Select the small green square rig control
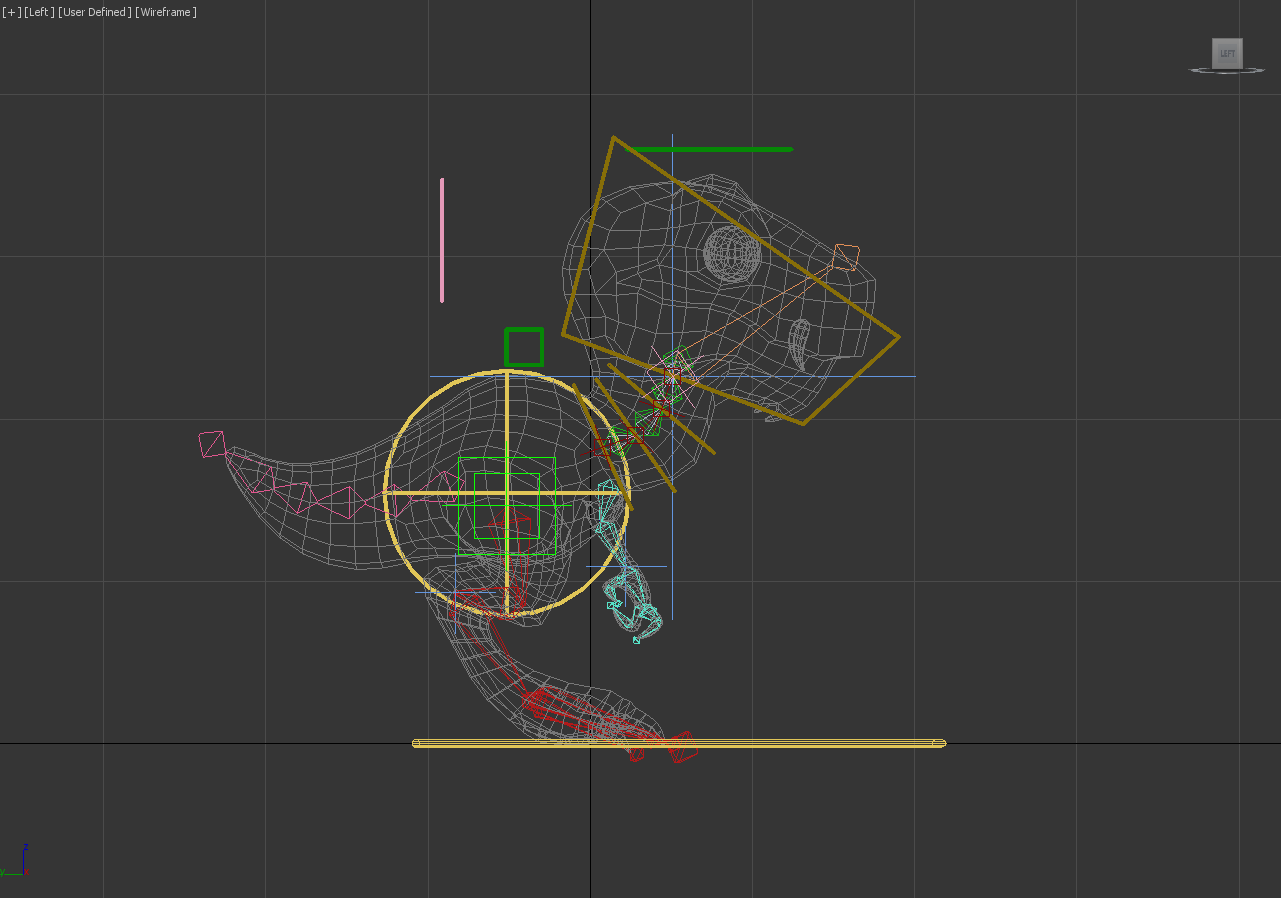1281x898 pixels. pos(524,347)
